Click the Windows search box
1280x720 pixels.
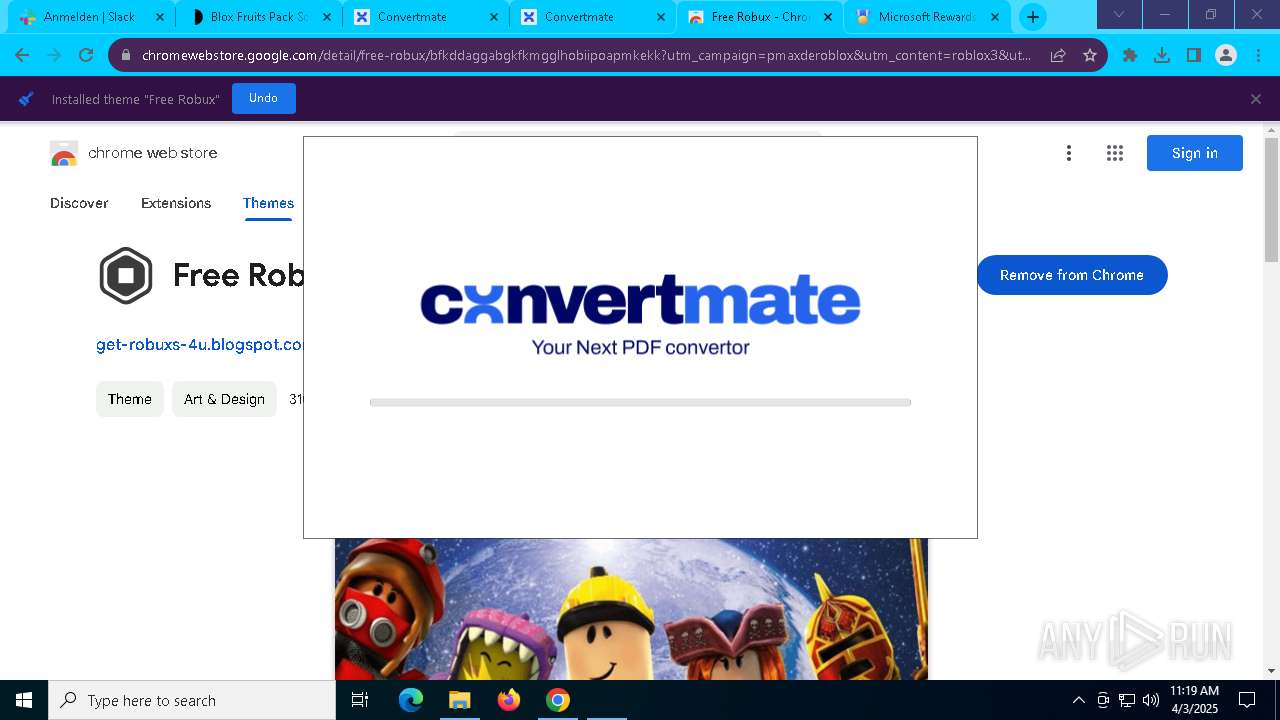click(192, 700)
